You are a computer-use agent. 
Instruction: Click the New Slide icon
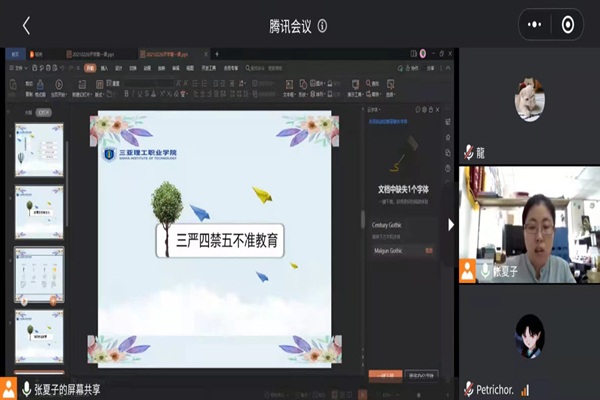coord(82,84)
